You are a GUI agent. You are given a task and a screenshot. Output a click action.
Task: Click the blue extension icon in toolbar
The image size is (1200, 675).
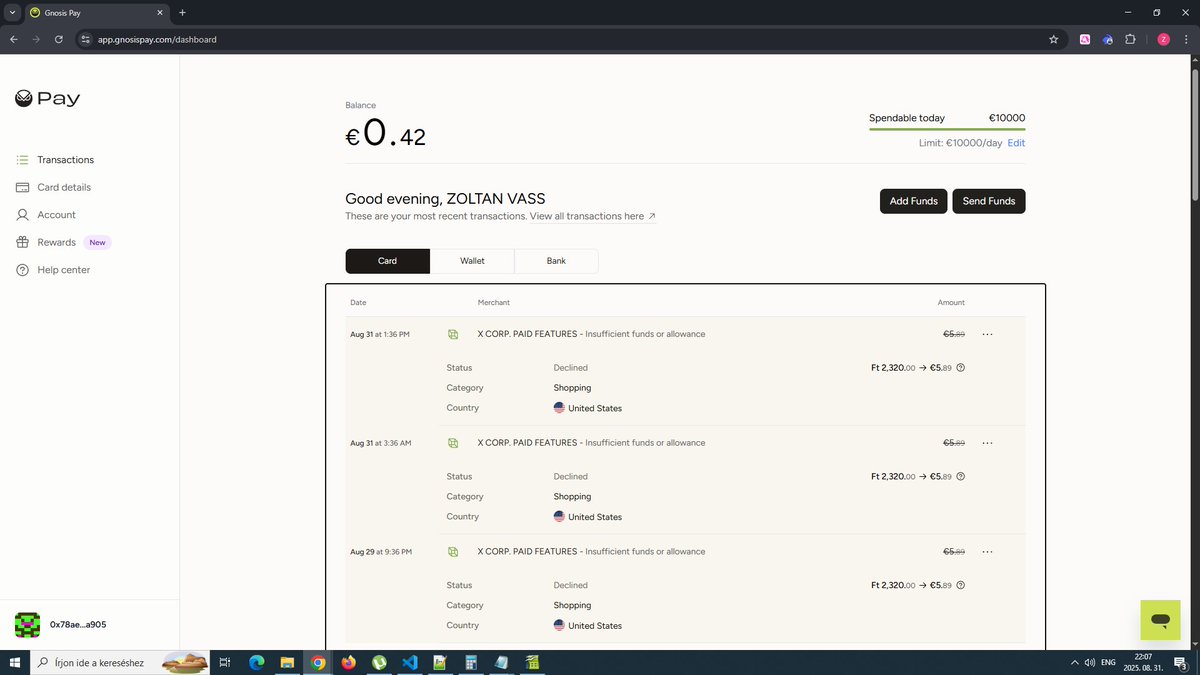[1108, 39]
